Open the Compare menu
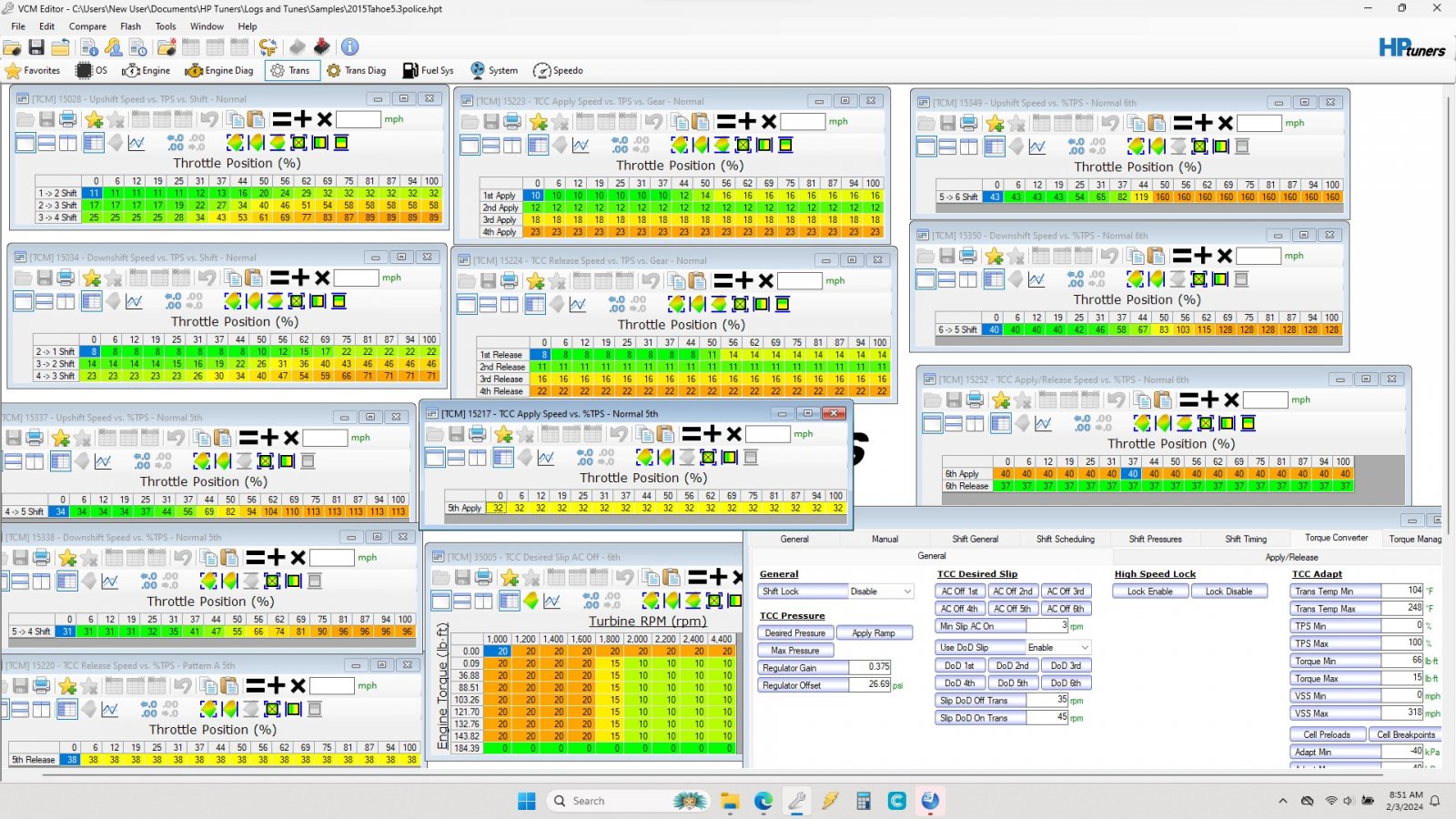The image size is (1456, 819). (x=87, y=26)
